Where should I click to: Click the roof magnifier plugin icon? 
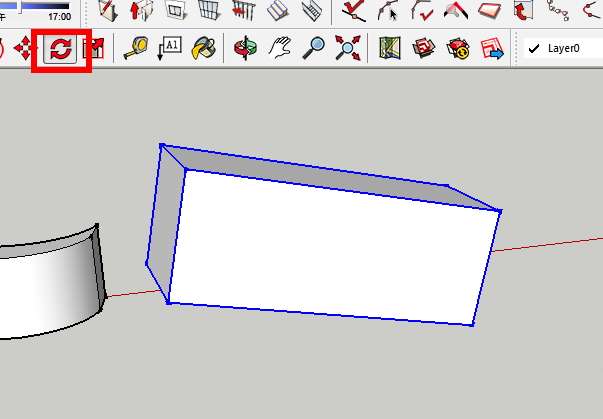(x=456, y=11)
